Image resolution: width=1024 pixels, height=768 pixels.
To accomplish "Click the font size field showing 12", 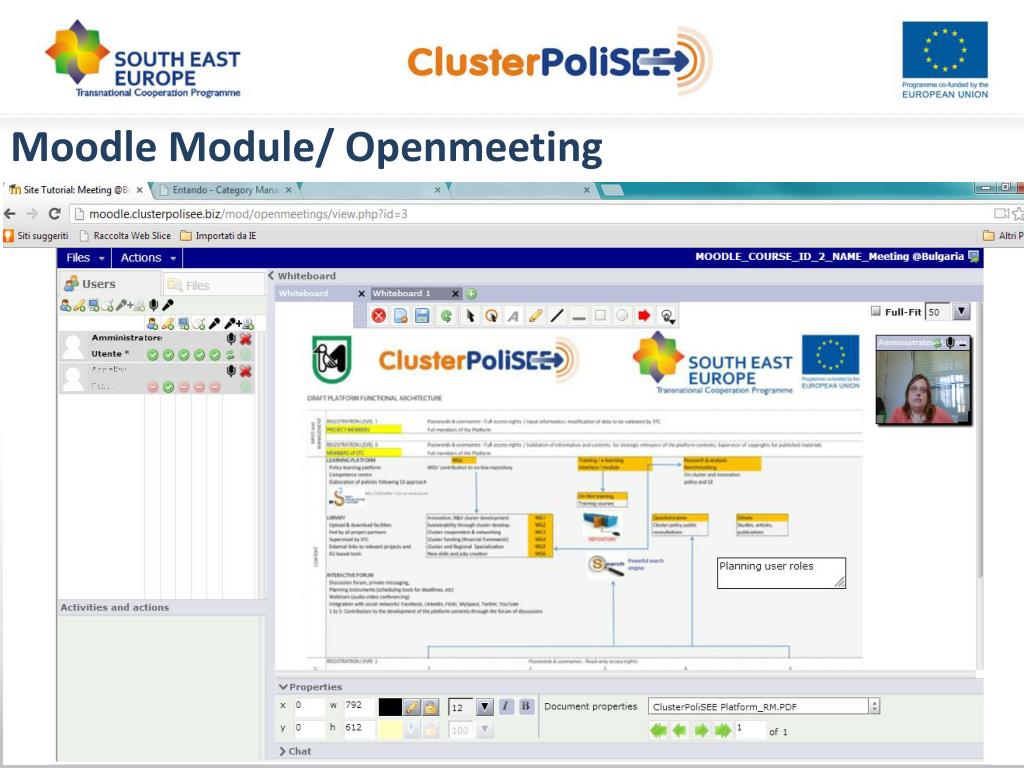I will click(461, 707).
